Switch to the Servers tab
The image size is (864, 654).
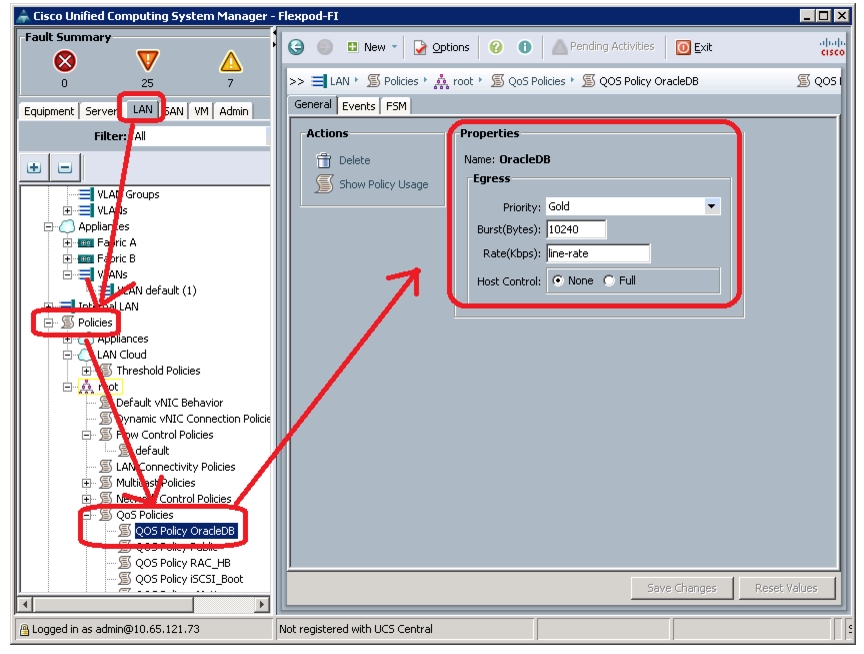101,111
